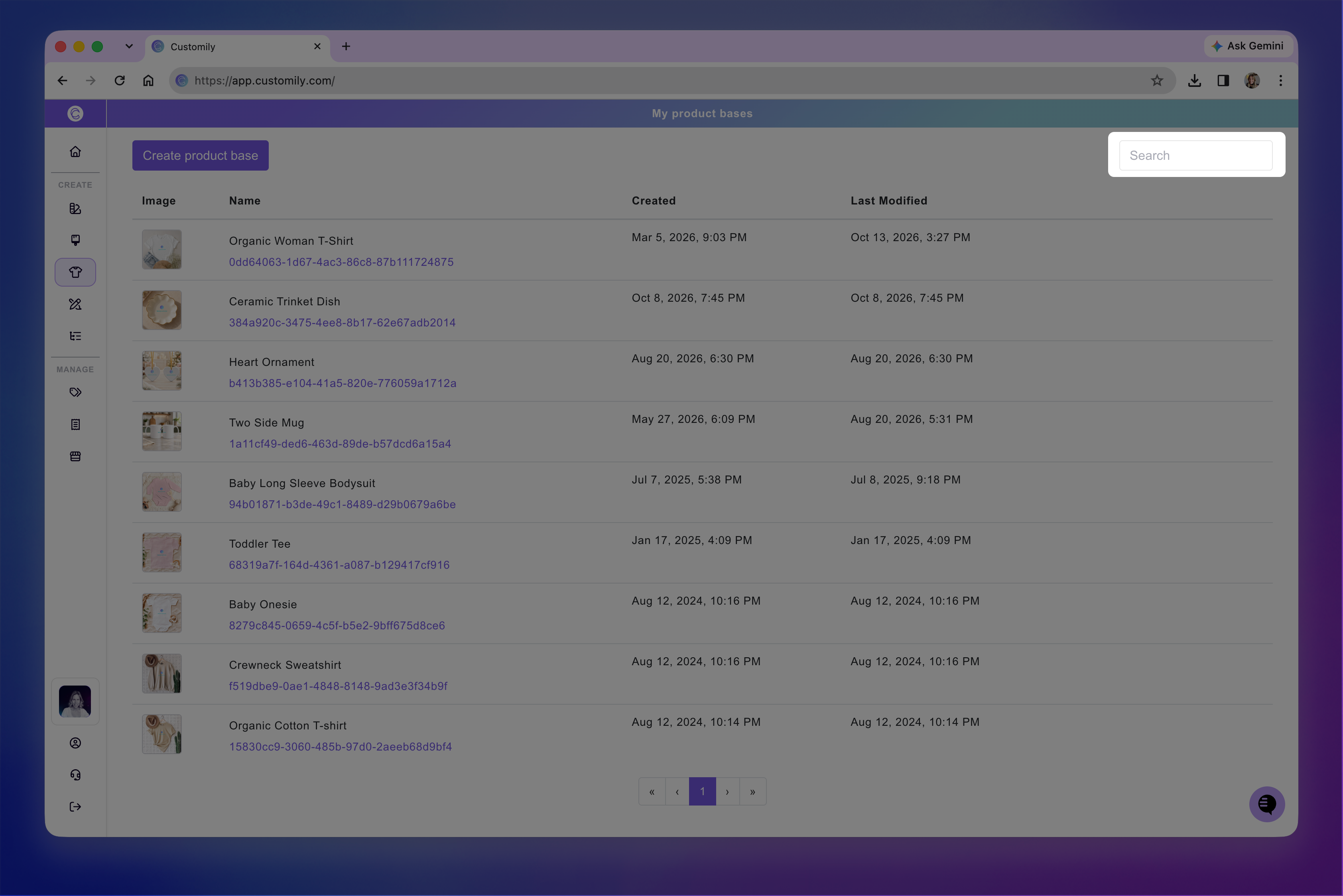
Task: Open Two Side Mug ID link
Action: tap(340, 444)
